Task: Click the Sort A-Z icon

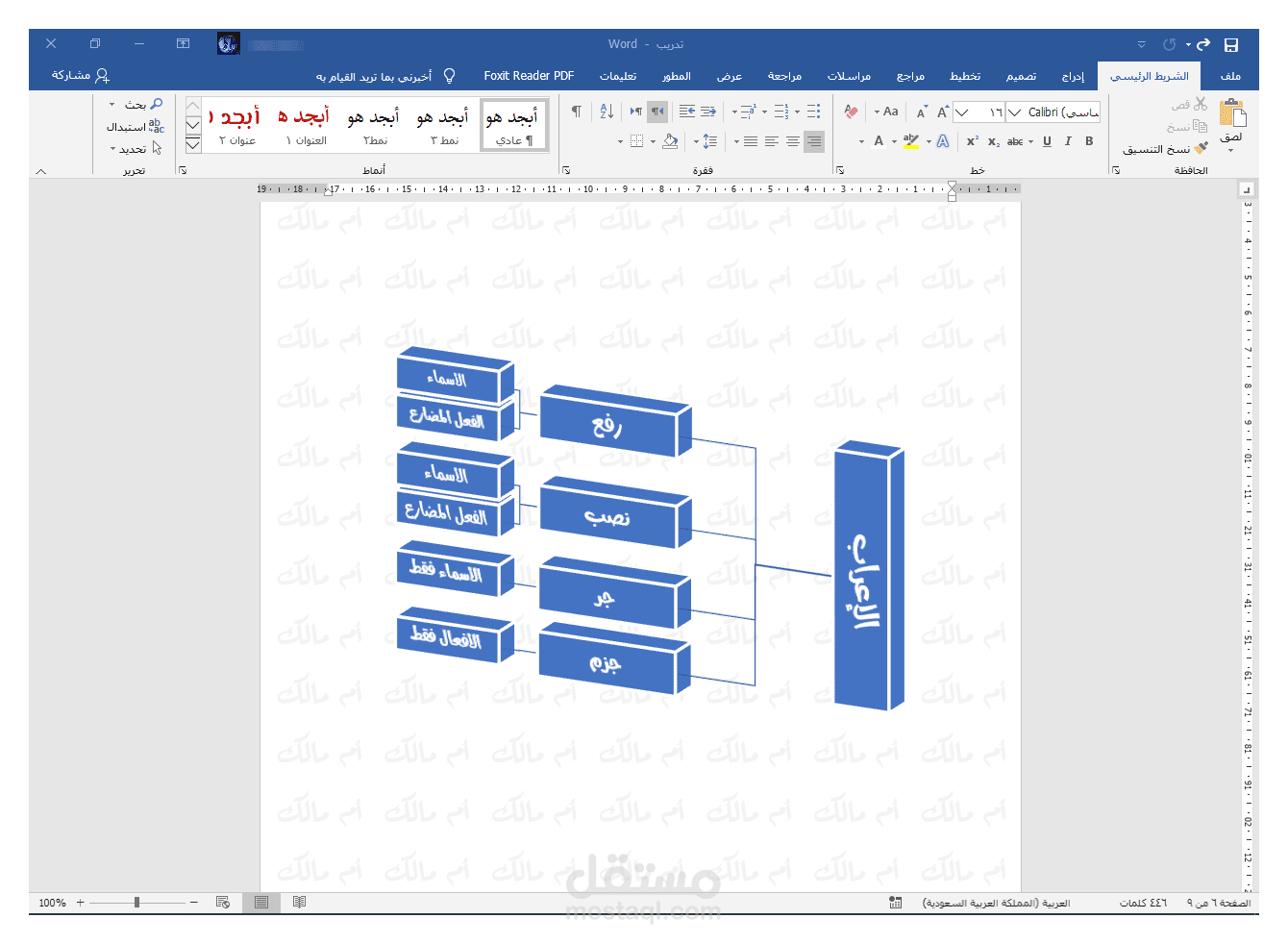Action: pos(607,112)
